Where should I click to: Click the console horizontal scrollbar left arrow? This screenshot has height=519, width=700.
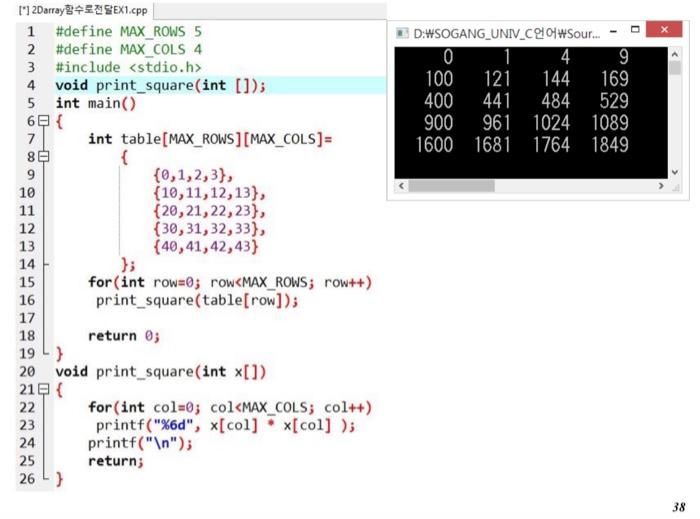click(401, 186)
